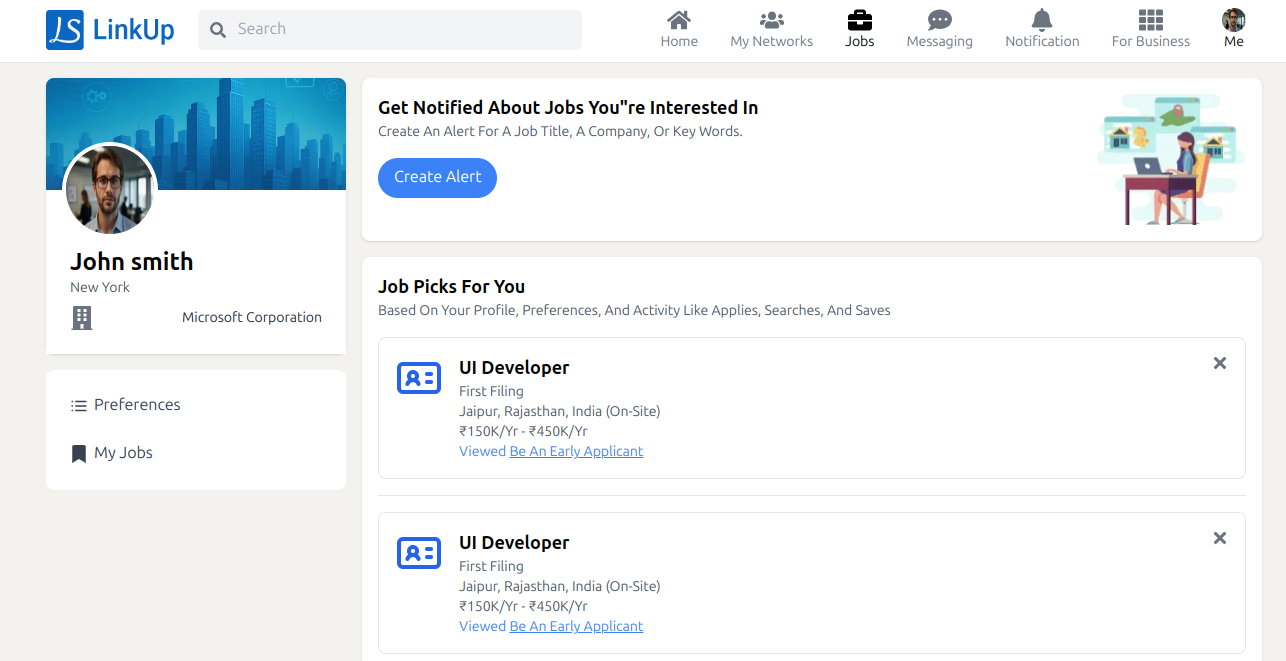Open Preferences in the sidebar
This screenshot has width=1286, height=661.
pyautogui.click(x=137, y=405)
